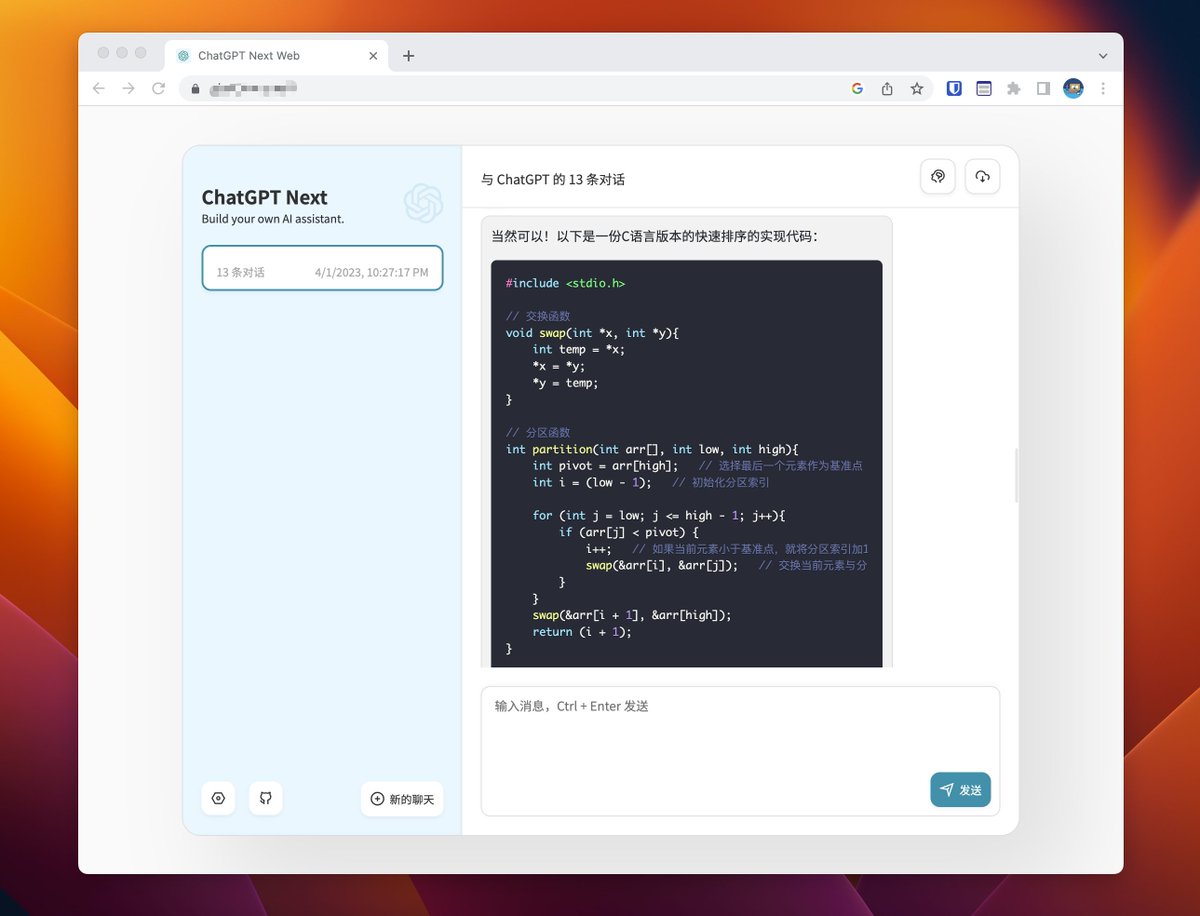The height and width of the screenshot is (916, 1200).
Task: Bookmark this page with star icon
Action: 917,88
